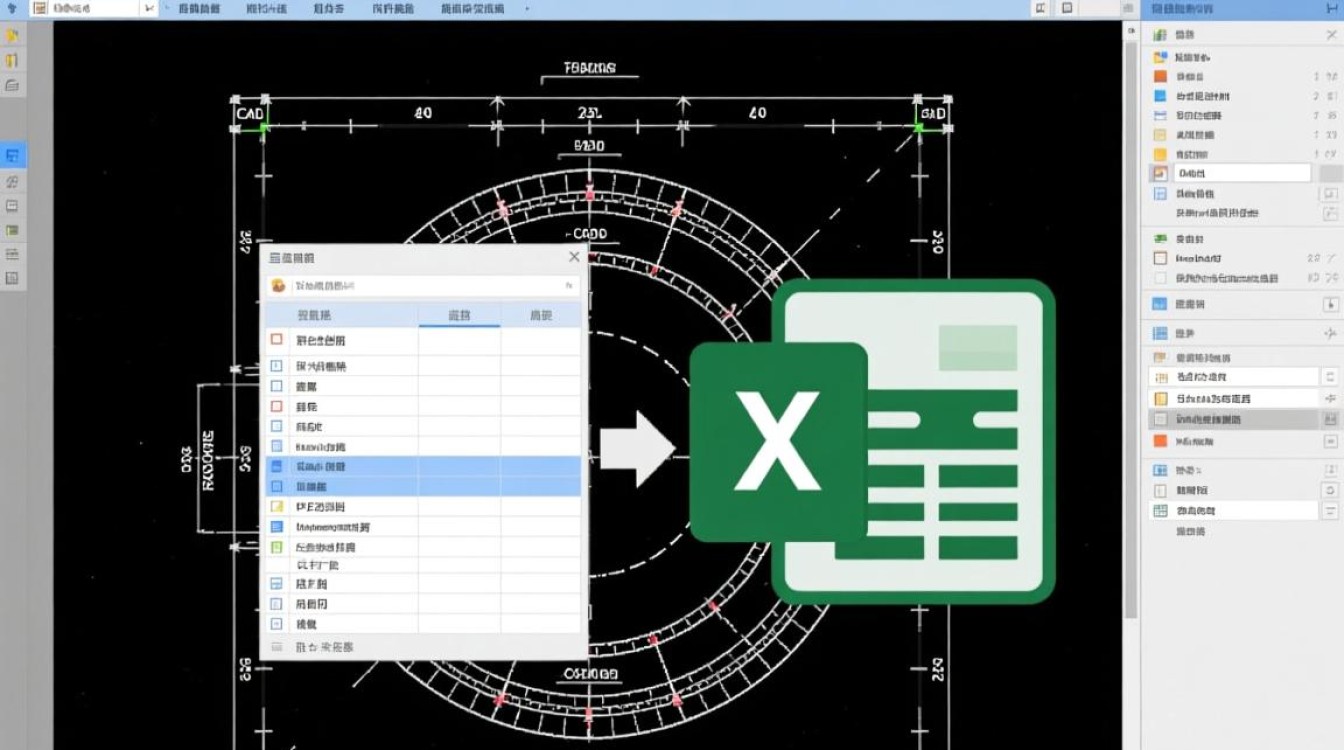The width and height of the screenshot is (1344, 750).
Task: Select the underlined middle column tab in dialog
Action: 459,315
